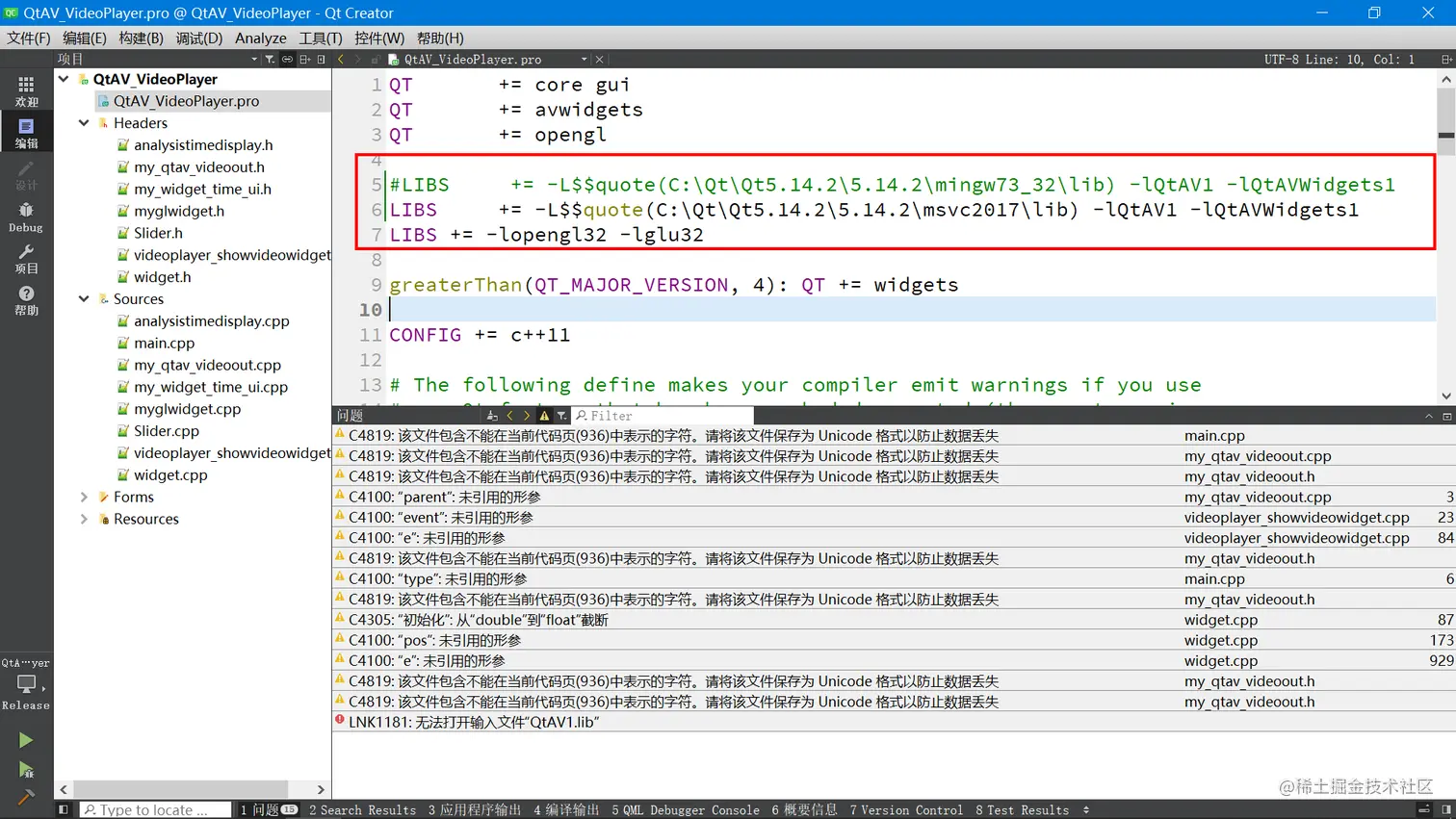Image resolution: width=1456 pixels, height=819 pixels.
Task: Open the Analyze menu
Action: [x=261, y=38]
